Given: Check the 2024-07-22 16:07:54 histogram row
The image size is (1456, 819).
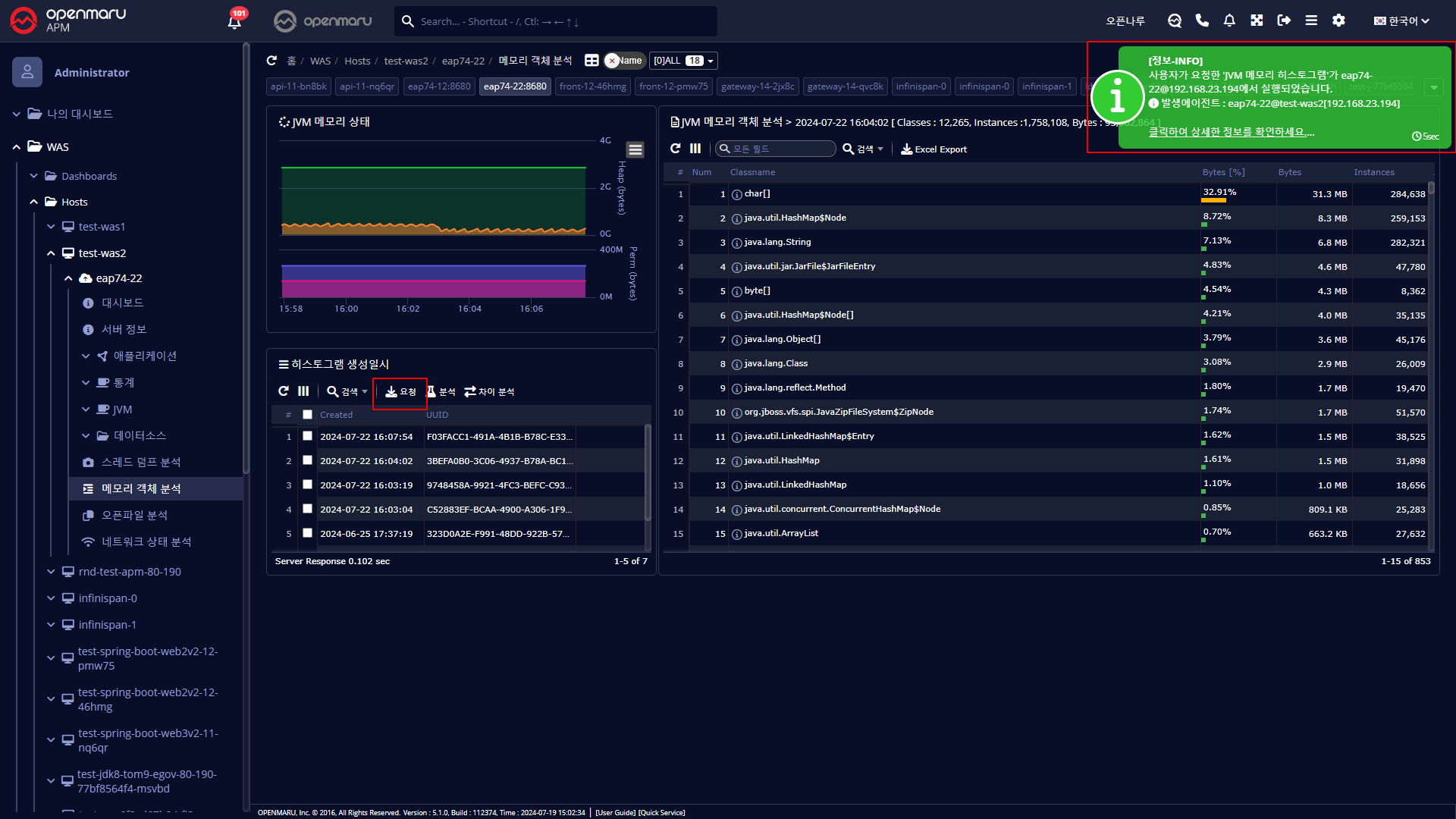Looking at the screenshot, I should [x=307, y=436].
